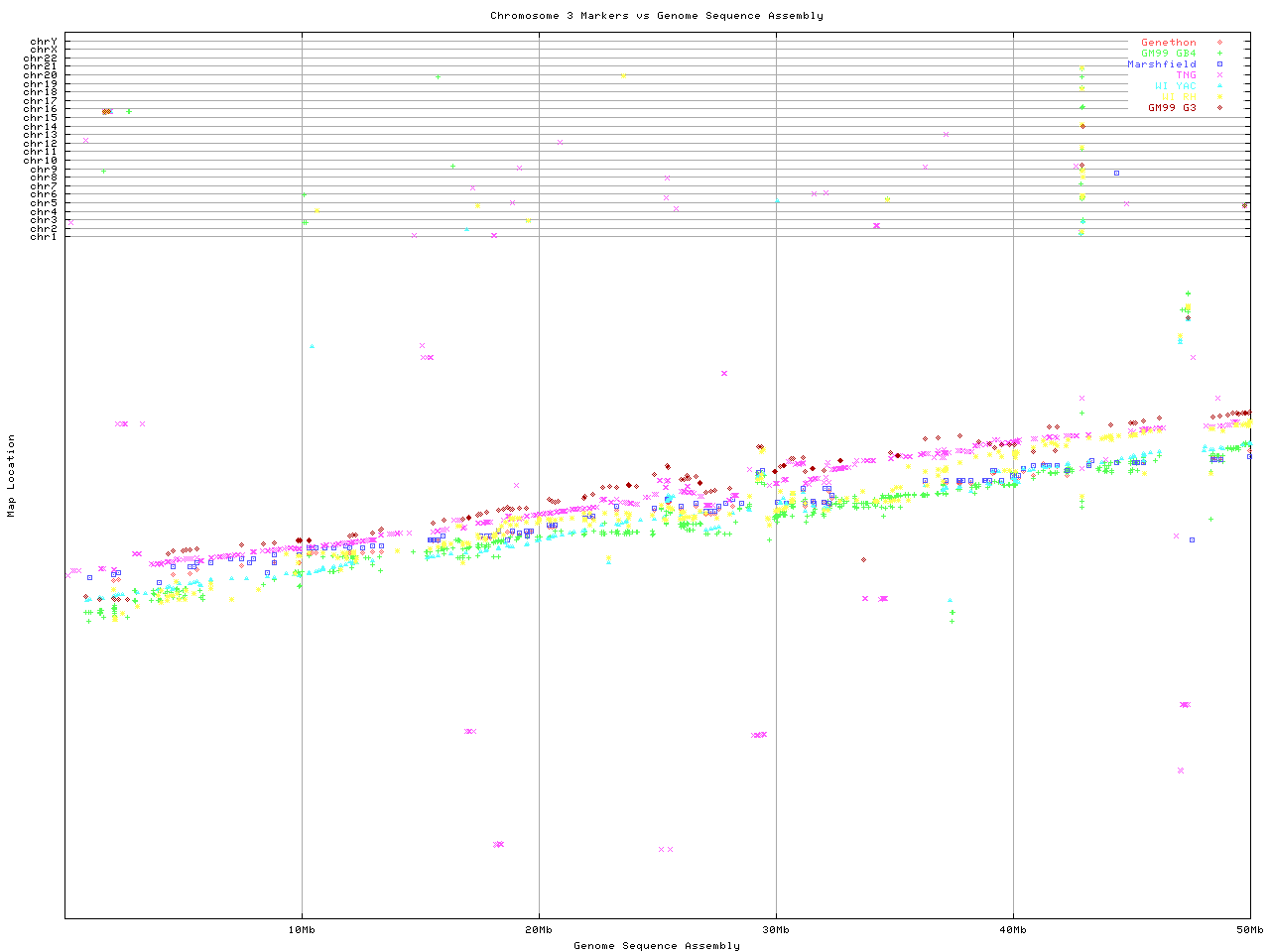This screenshot has width=1270, height=952.
Task: Click the TNG magenta cross legend symbol
Action: (x=1219, y=75)
